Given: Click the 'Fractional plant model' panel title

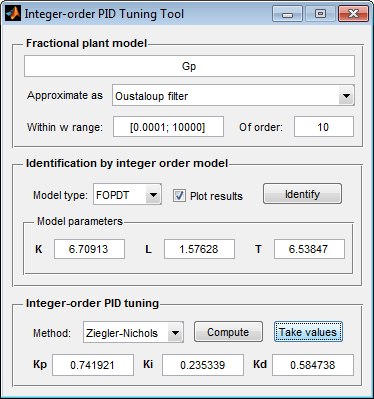Looking at the screenshot, I should tap(86, 43).
